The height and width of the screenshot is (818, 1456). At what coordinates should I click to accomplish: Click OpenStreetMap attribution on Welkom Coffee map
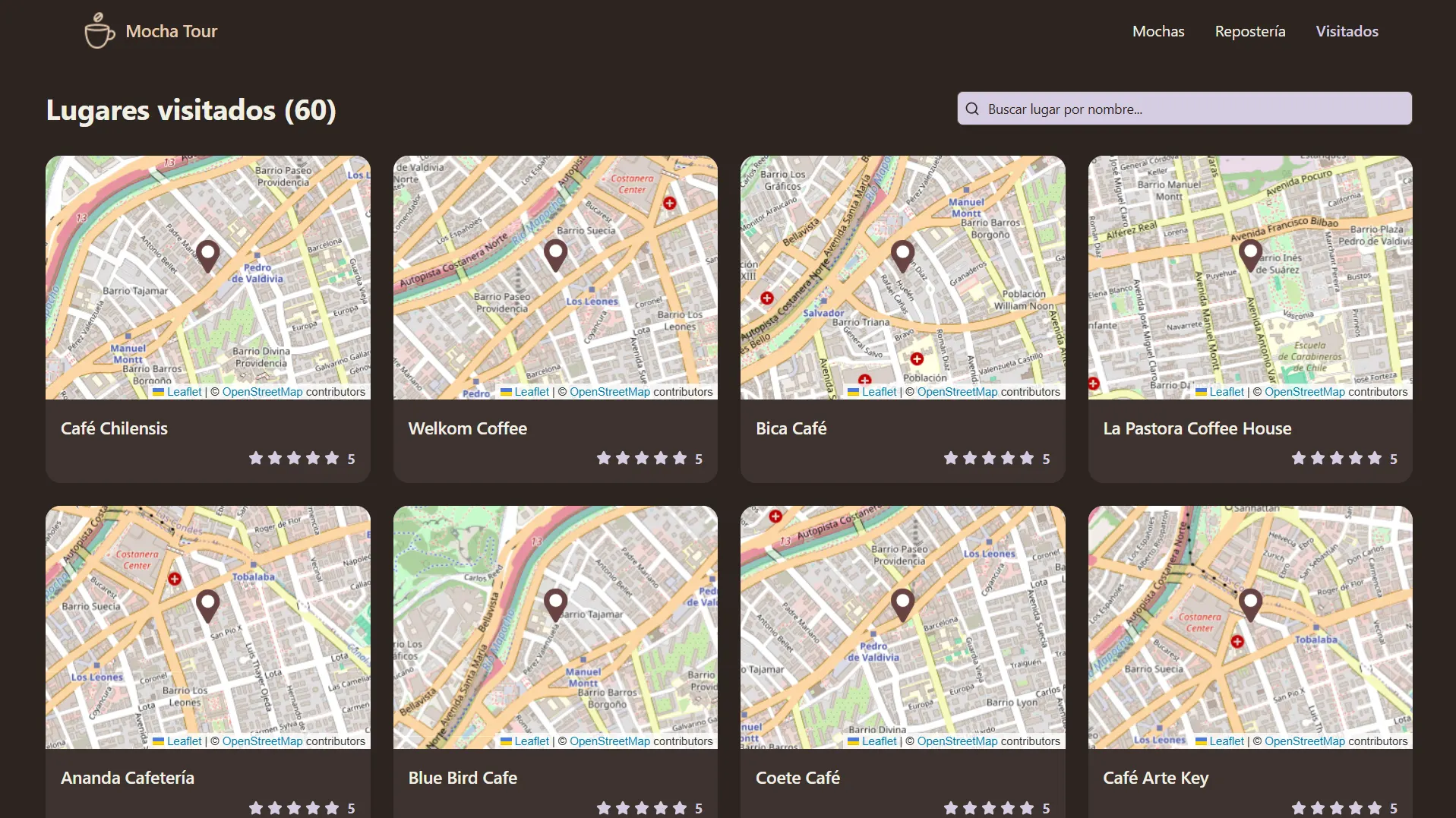[x=610, y=392]
